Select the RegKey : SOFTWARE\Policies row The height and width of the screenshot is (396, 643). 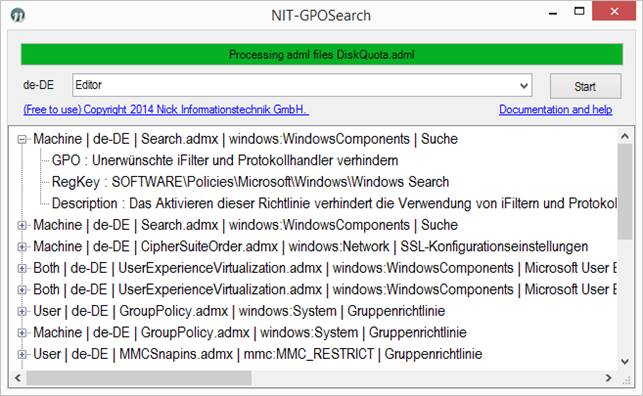(250, 182)
